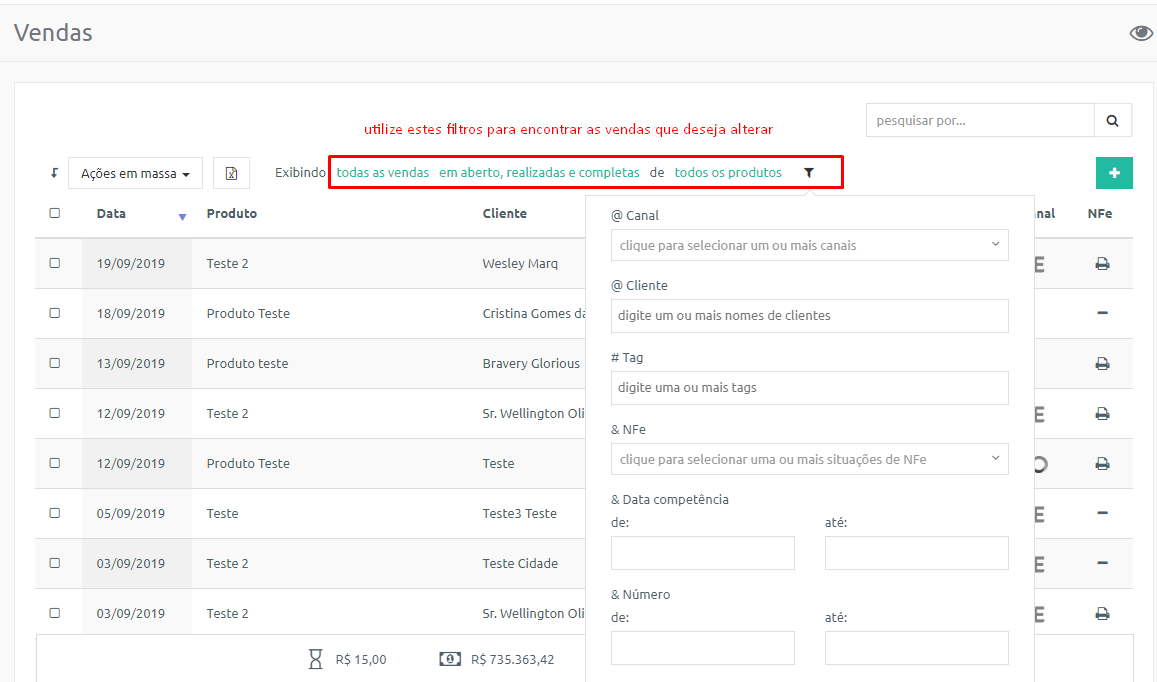
Task: Click the 'todos os produtos' filter link
Action: pos(728,173)
